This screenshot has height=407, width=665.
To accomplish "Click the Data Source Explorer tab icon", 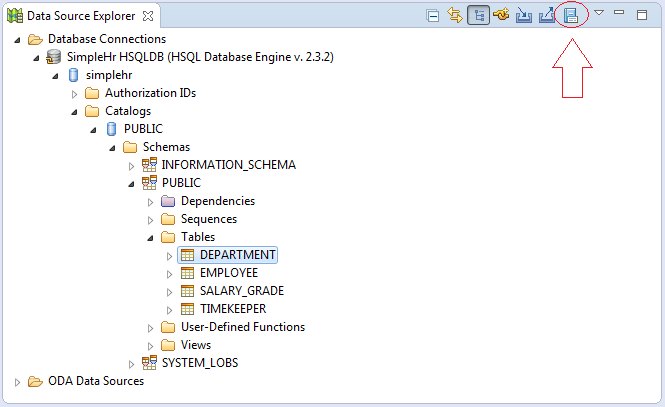I will pyautogui.click(x=15, y=16).
